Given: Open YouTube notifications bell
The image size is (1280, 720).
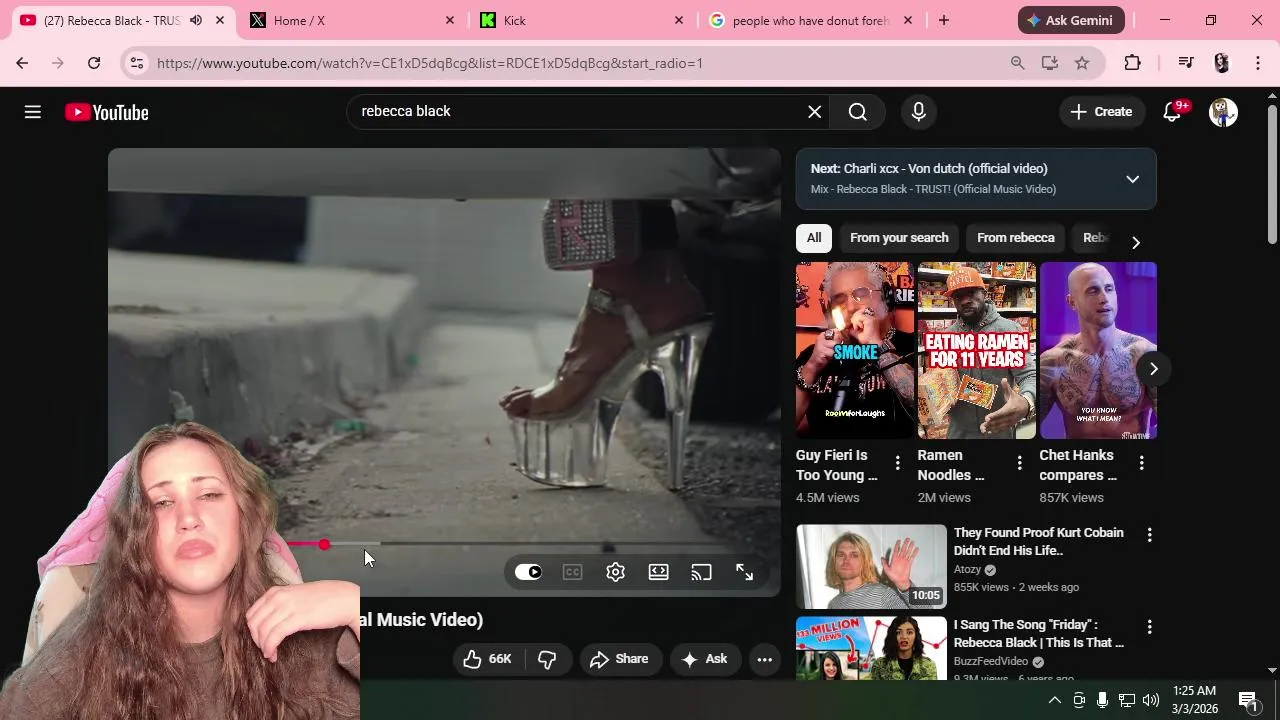Looking at the screenshot, I should pyautogui.click(x=1173, y=112).
